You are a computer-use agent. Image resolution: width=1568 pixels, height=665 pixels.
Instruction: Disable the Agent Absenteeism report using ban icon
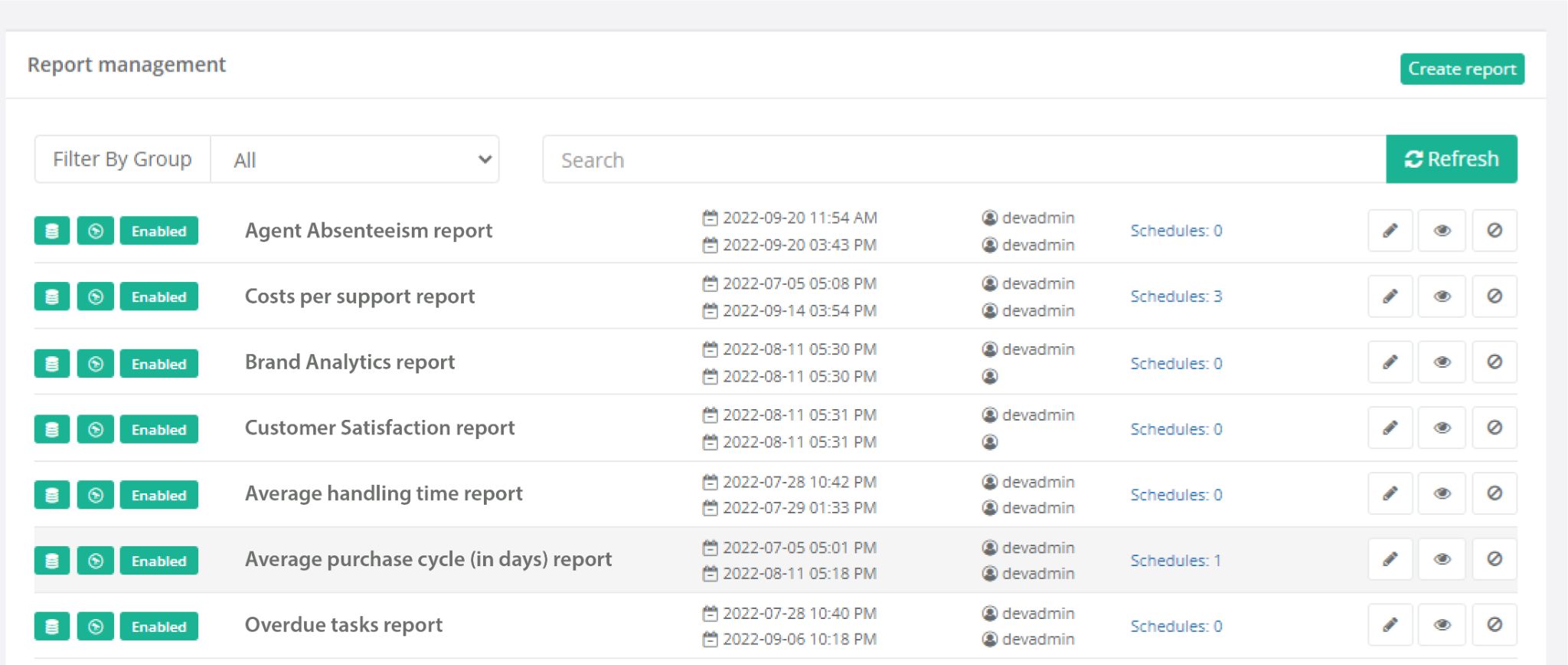tap(1494, 231)
